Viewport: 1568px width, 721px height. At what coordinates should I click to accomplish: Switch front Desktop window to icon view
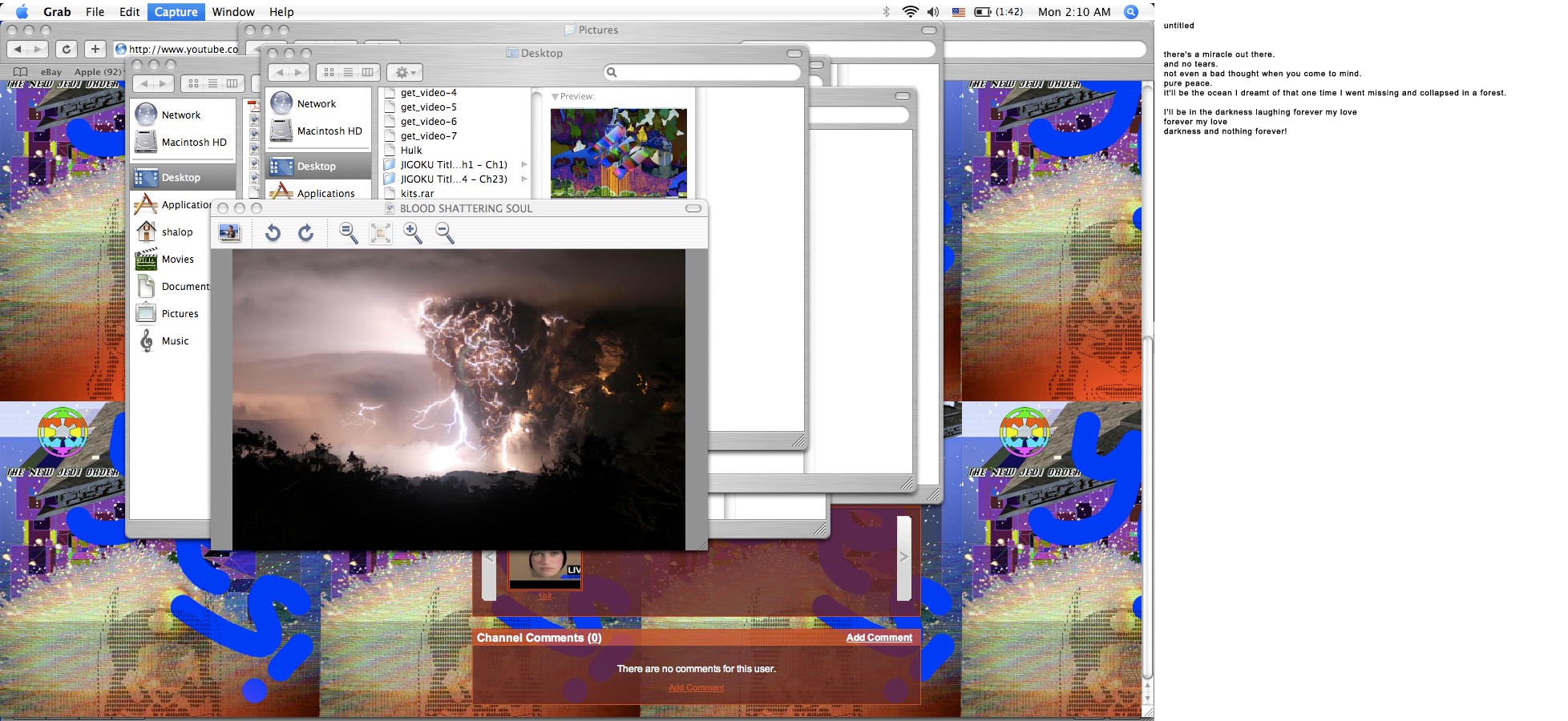click(x=329, y=72)
